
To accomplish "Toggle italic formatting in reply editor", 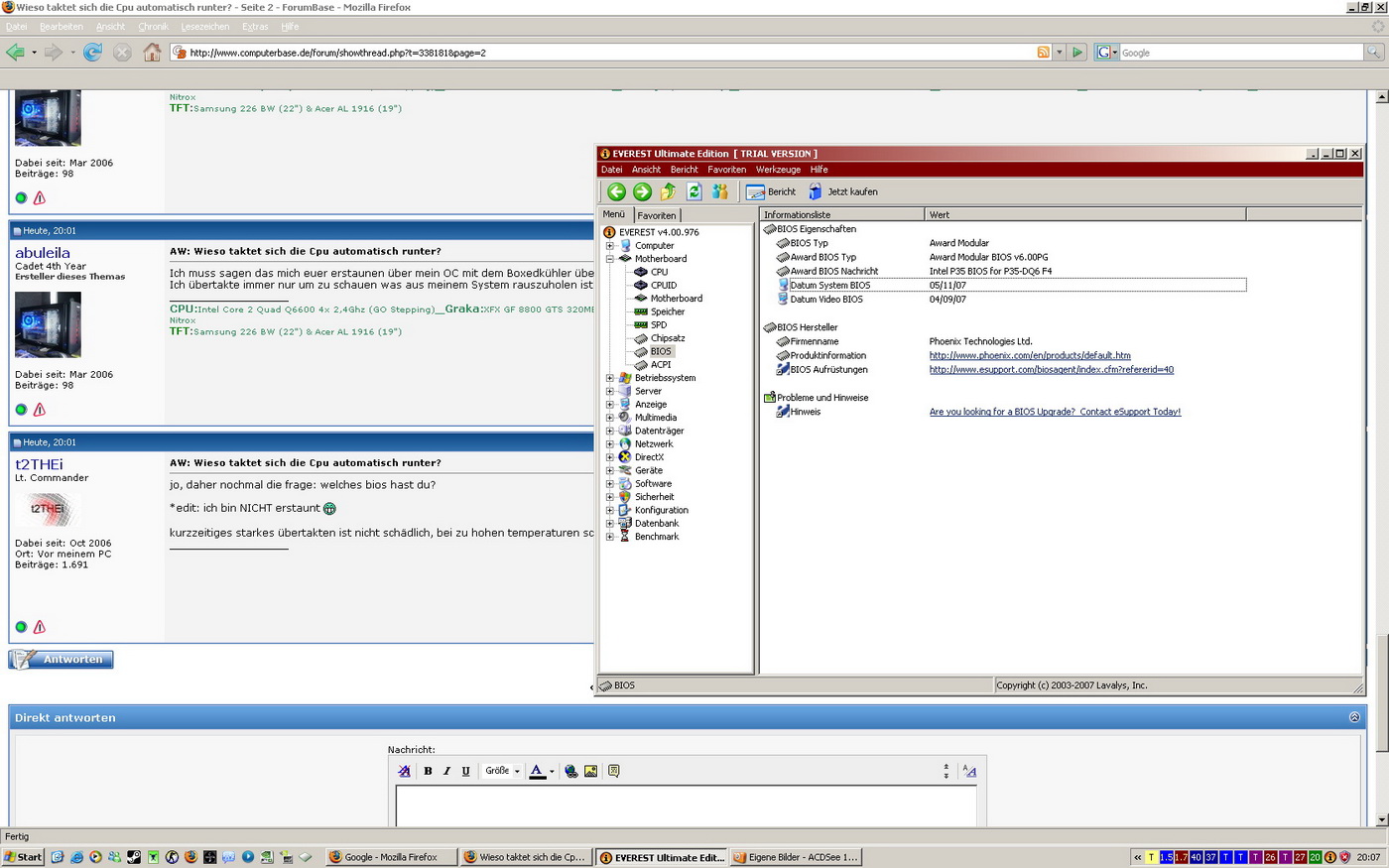I will (x=446, y=771).
